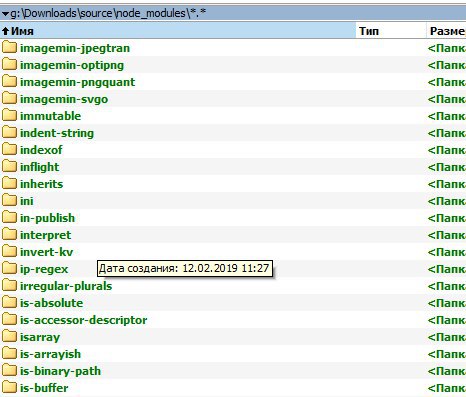Select the is-arrayish folder name
The image size is (466, 397).
pyautogui.click(x=51, y=354)
